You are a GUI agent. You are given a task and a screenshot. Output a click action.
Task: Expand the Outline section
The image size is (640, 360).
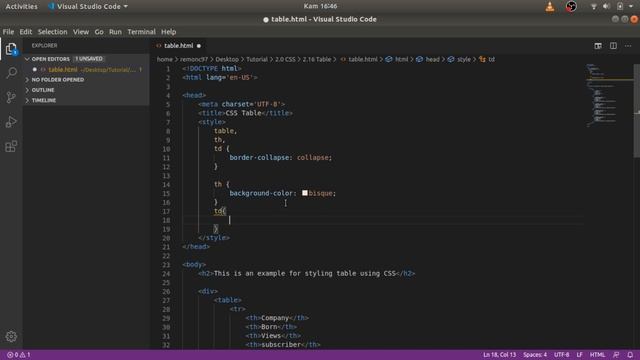coord(43,90)
